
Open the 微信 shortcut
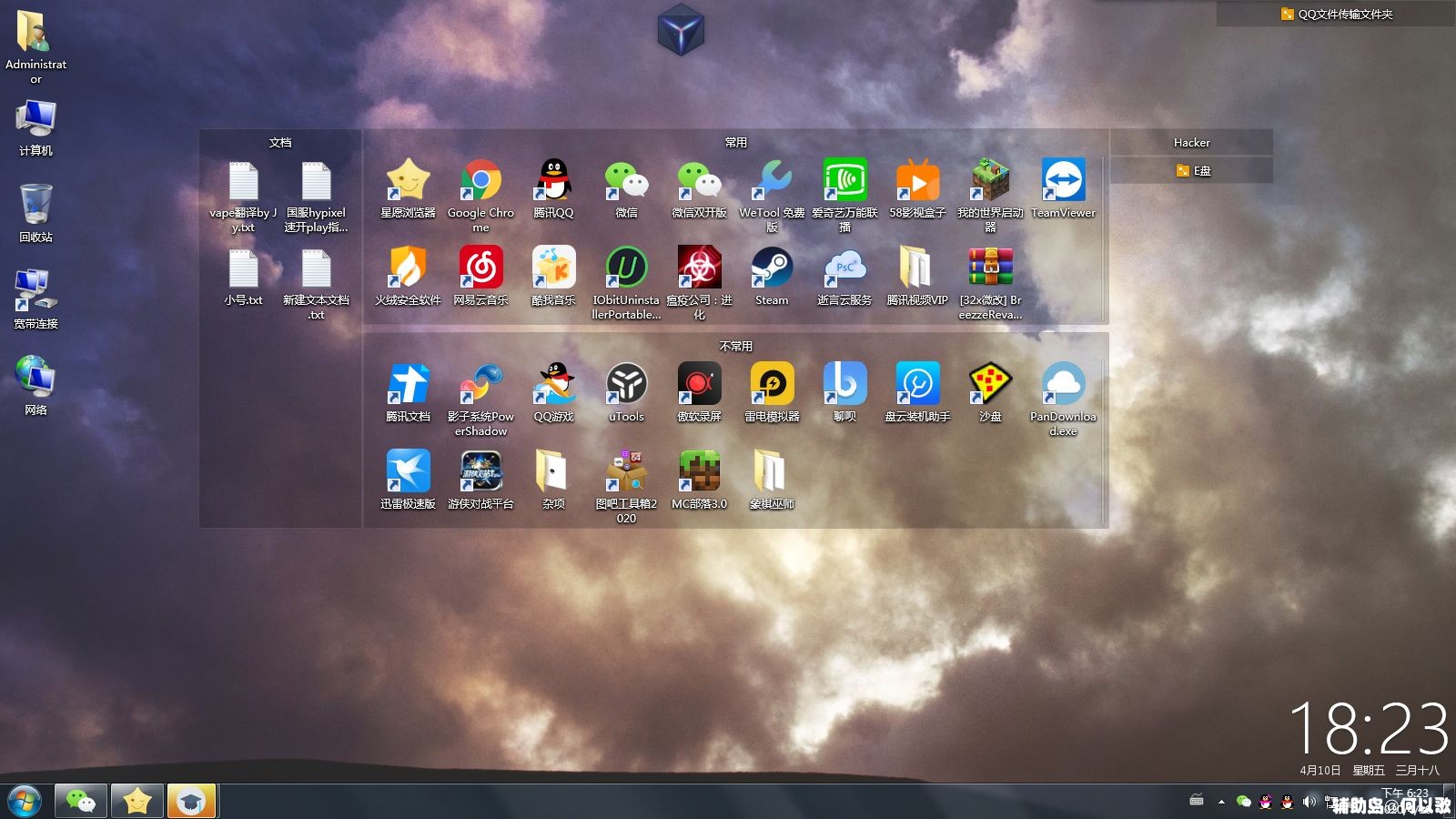(626, 189)
